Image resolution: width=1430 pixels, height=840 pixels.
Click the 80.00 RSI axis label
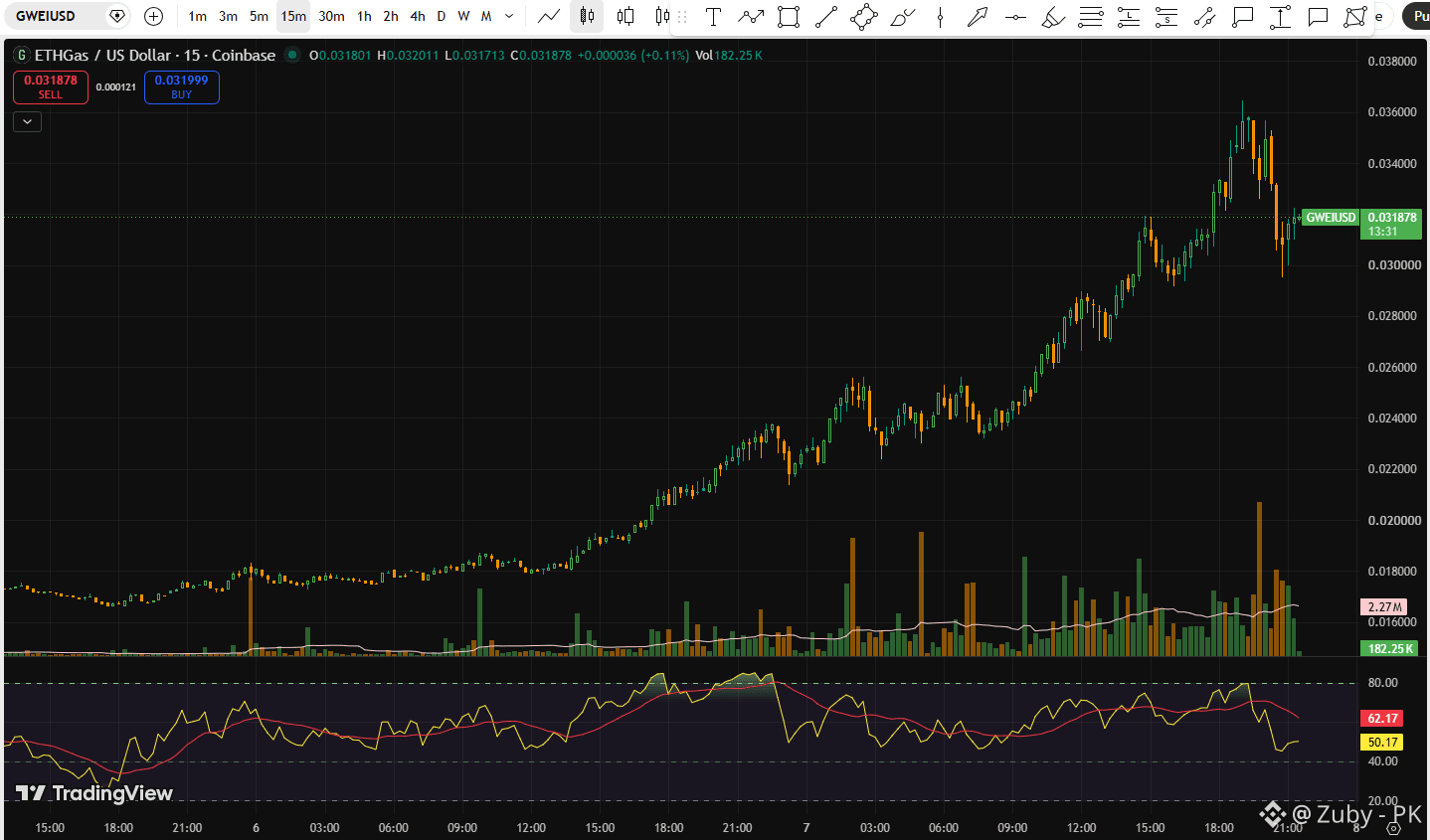1383,683
